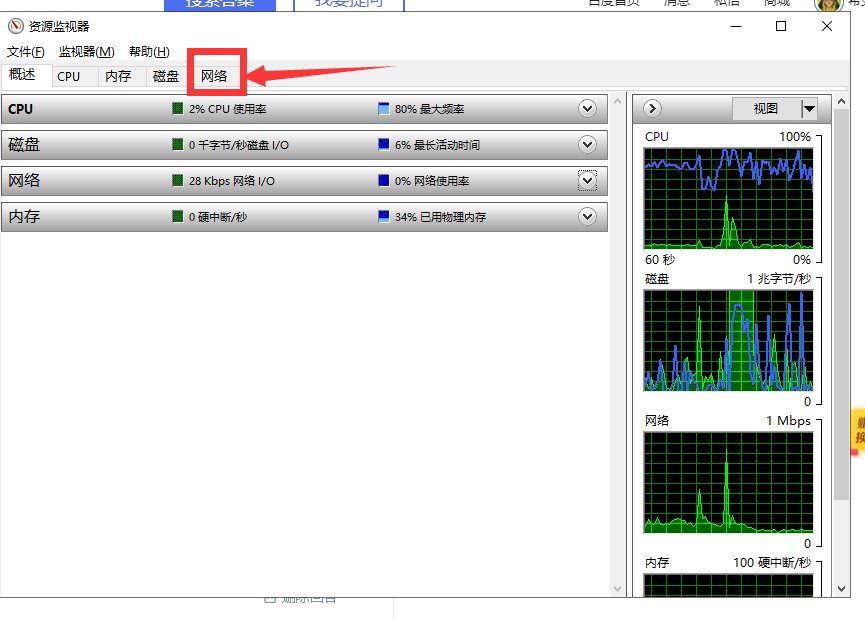
Task: Expand the 网络 section chevron
Action: (x=588, y=180)
